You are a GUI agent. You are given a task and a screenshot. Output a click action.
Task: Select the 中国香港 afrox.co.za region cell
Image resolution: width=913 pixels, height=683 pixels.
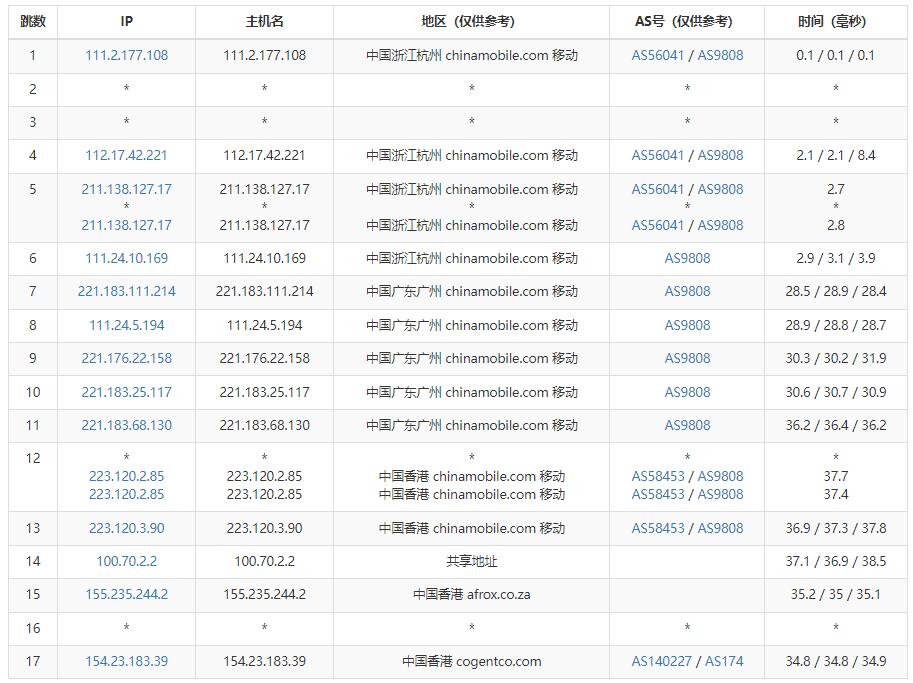pyautogui.click(x=471, y=594)
